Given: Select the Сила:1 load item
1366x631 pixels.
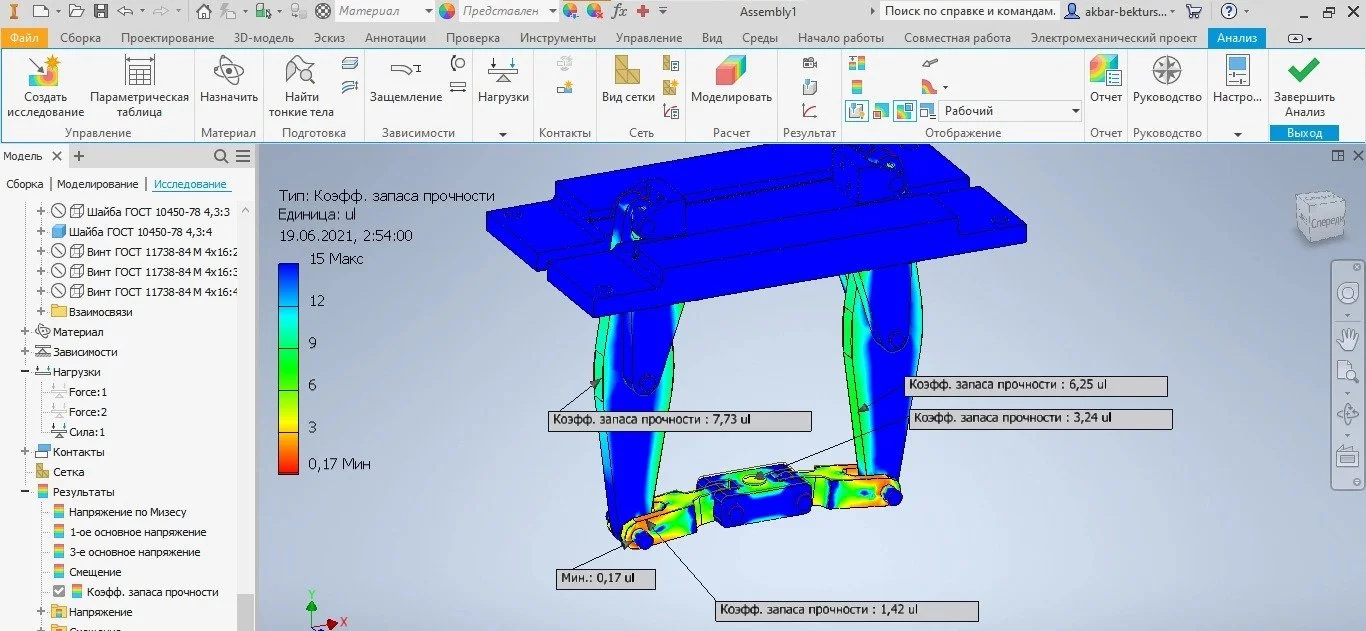Looking at the screenshot, I should tap(86, 432).
